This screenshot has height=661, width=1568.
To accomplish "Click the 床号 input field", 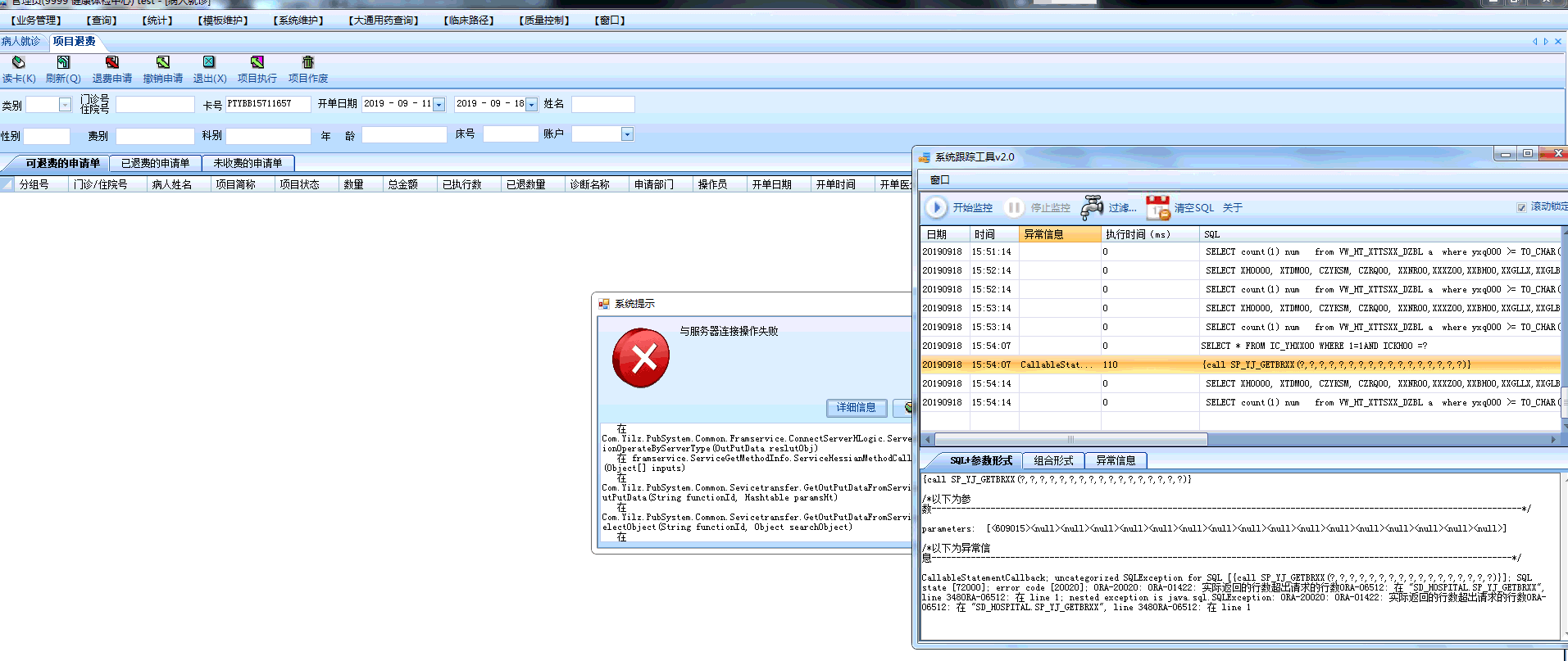I will [510, 134].
